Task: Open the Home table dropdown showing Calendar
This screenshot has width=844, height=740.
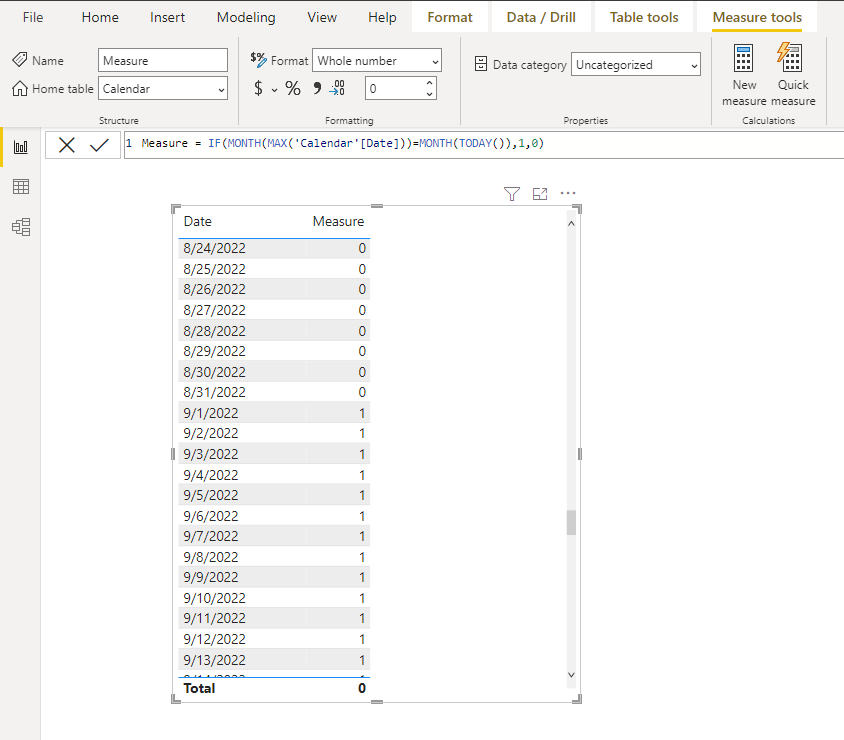Action: pos(163,89)
